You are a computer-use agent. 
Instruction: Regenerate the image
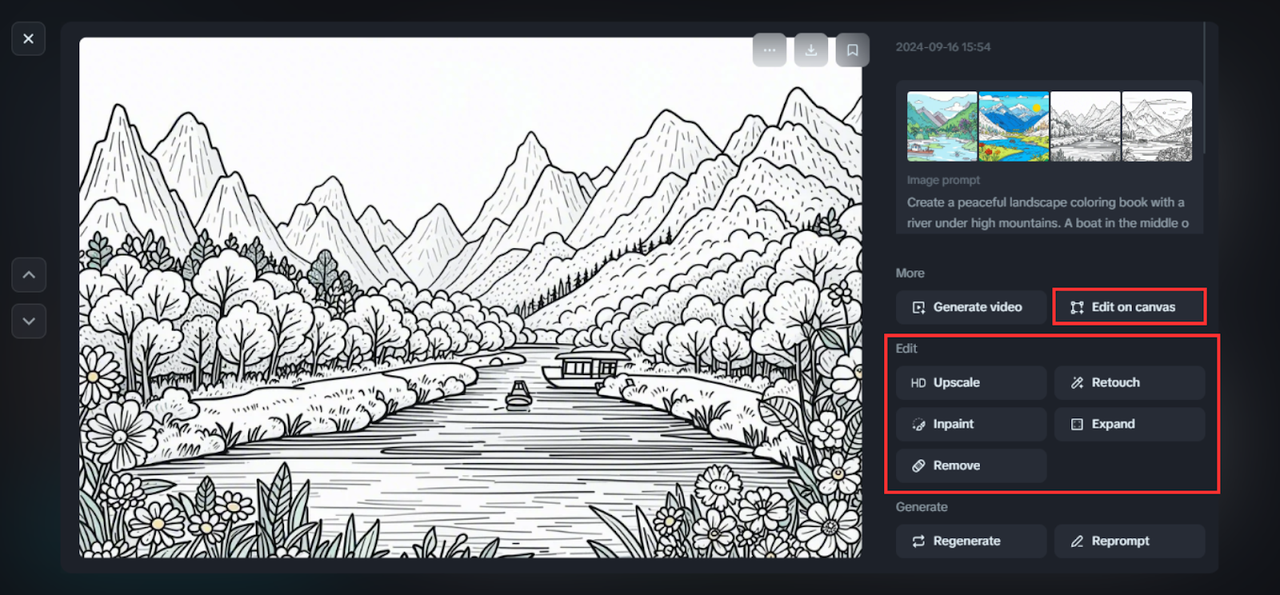(971, 541)
